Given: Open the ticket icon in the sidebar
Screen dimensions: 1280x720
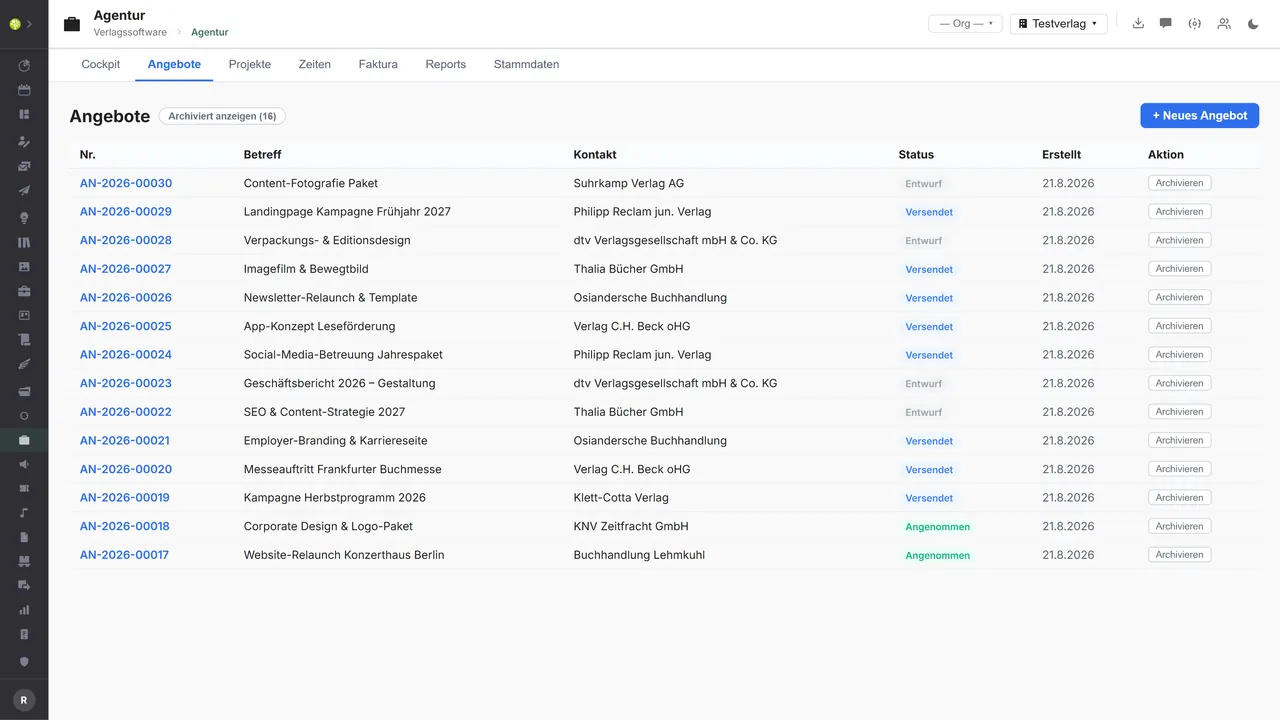Looking at the screenshot, I should [24, 488].
